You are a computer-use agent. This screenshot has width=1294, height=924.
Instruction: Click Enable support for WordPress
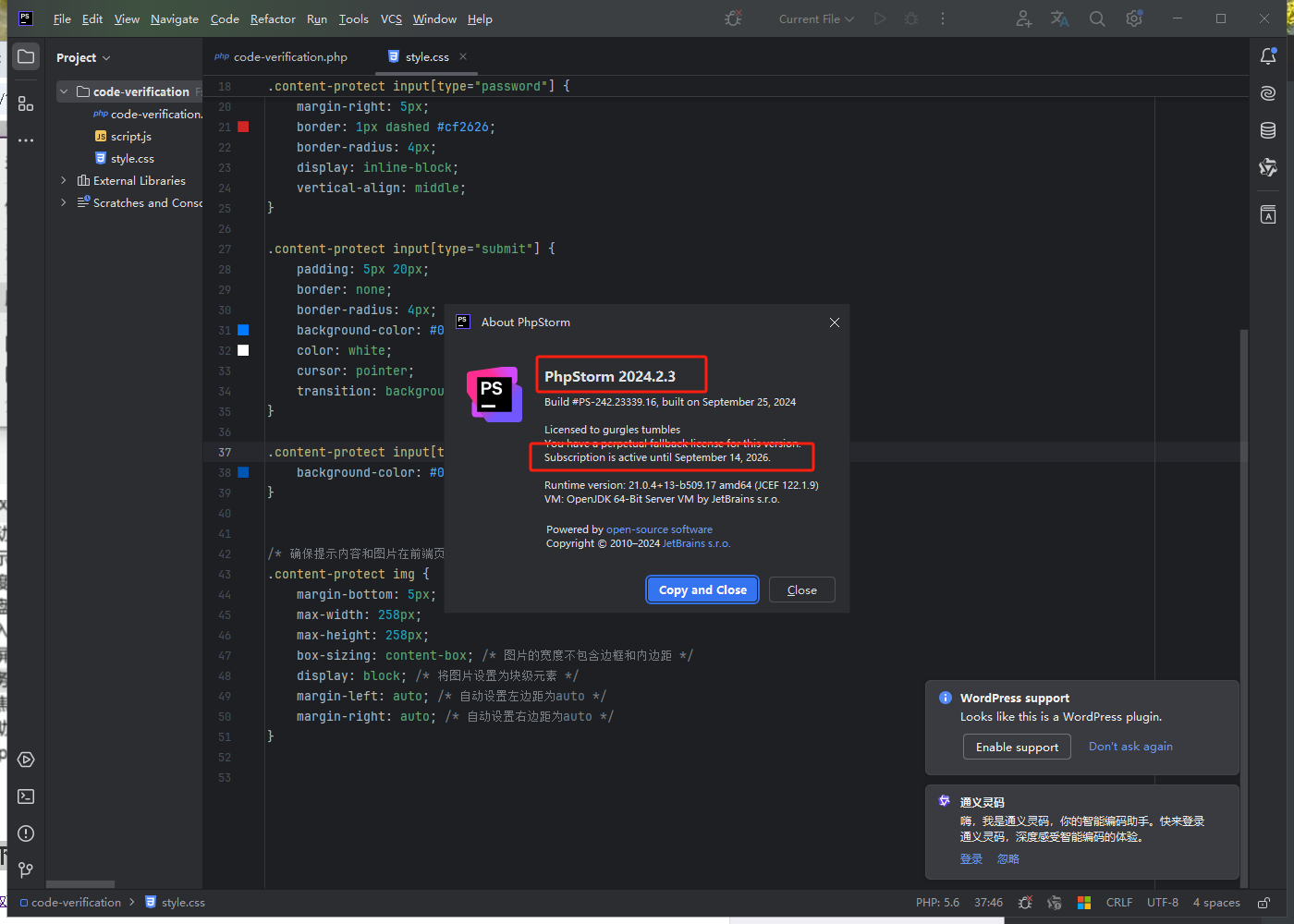pos(1017,747)
